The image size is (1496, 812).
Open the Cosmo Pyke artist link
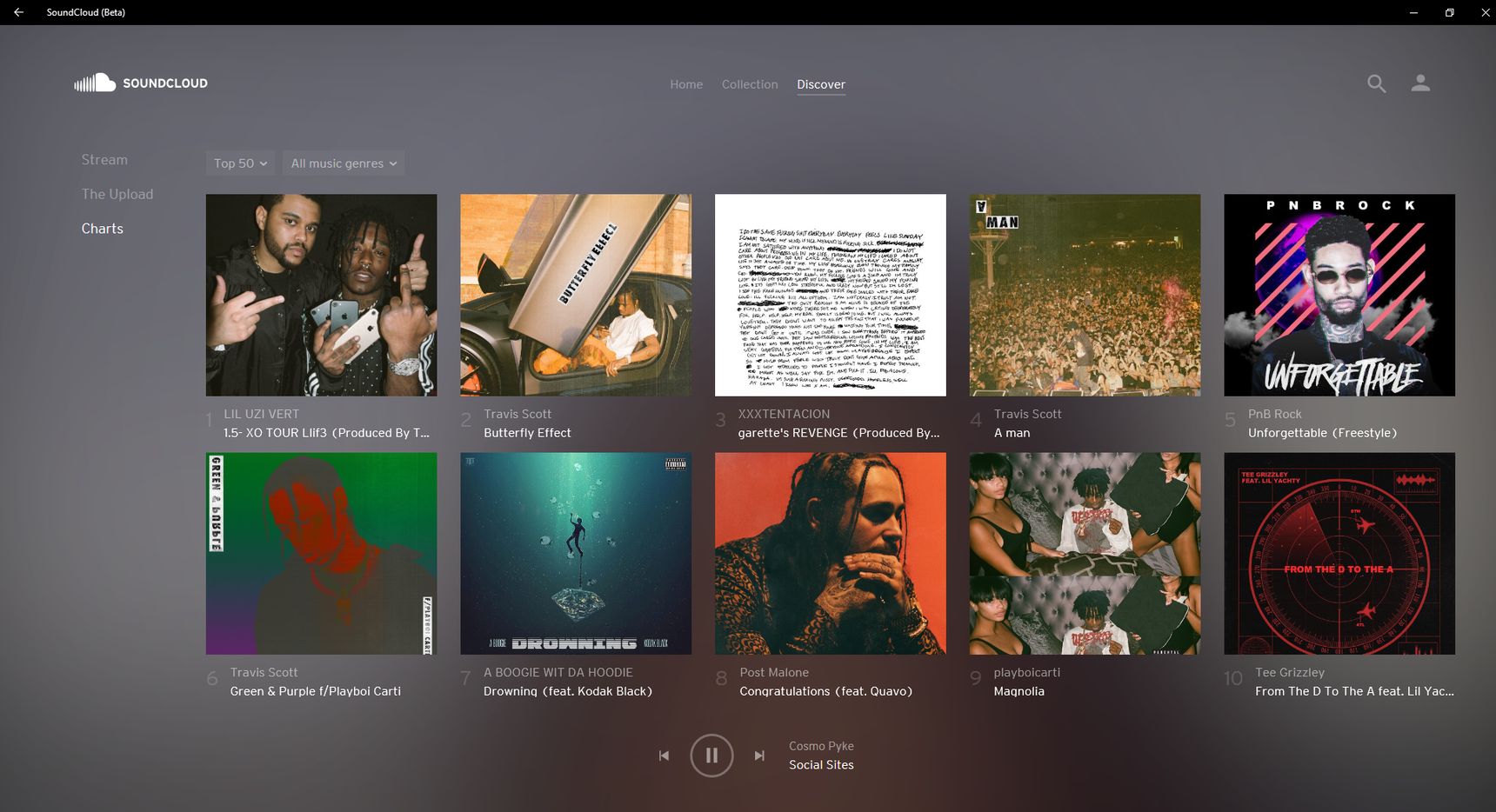(821, 746)
